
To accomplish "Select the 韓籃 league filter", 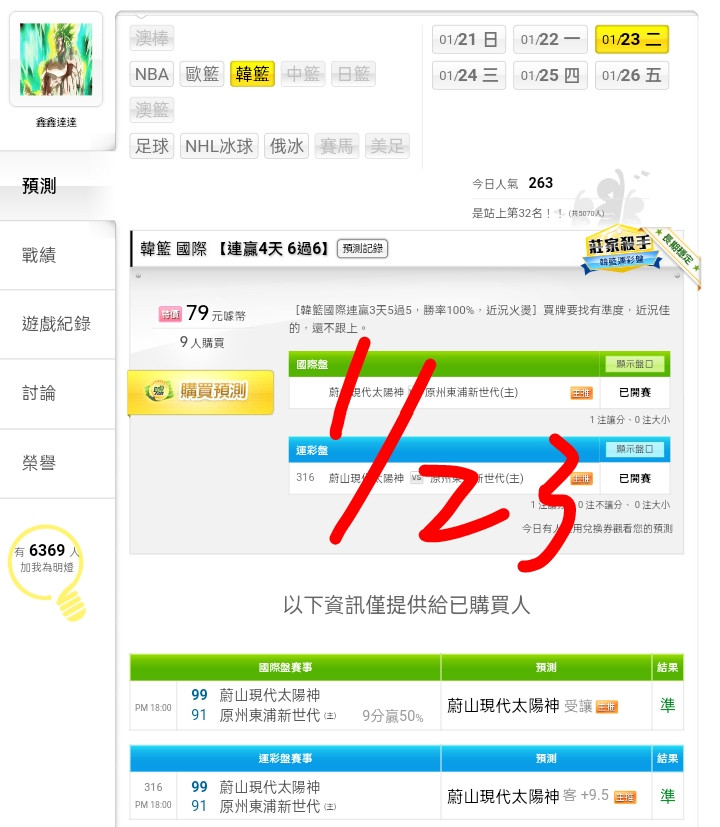I will [x=252, y=74].
